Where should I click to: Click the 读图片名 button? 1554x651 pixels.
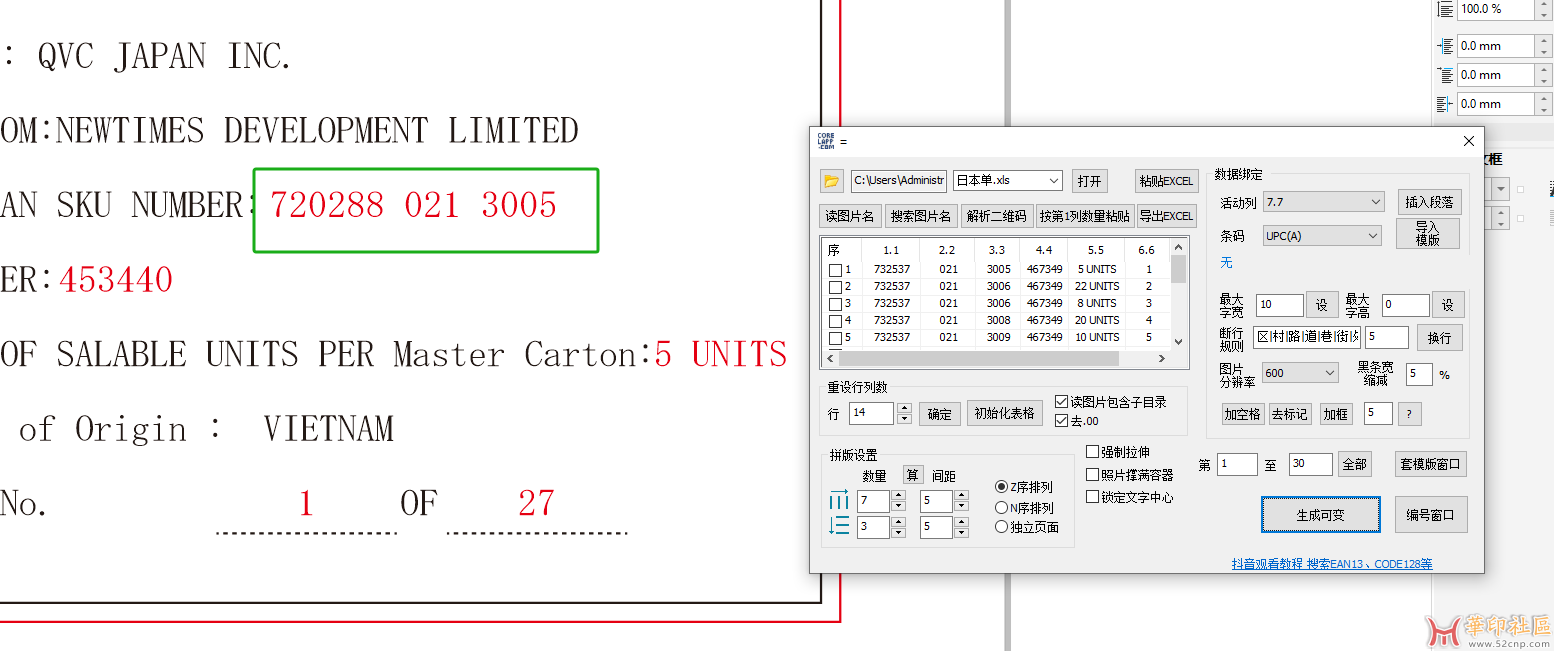[849, 216]
